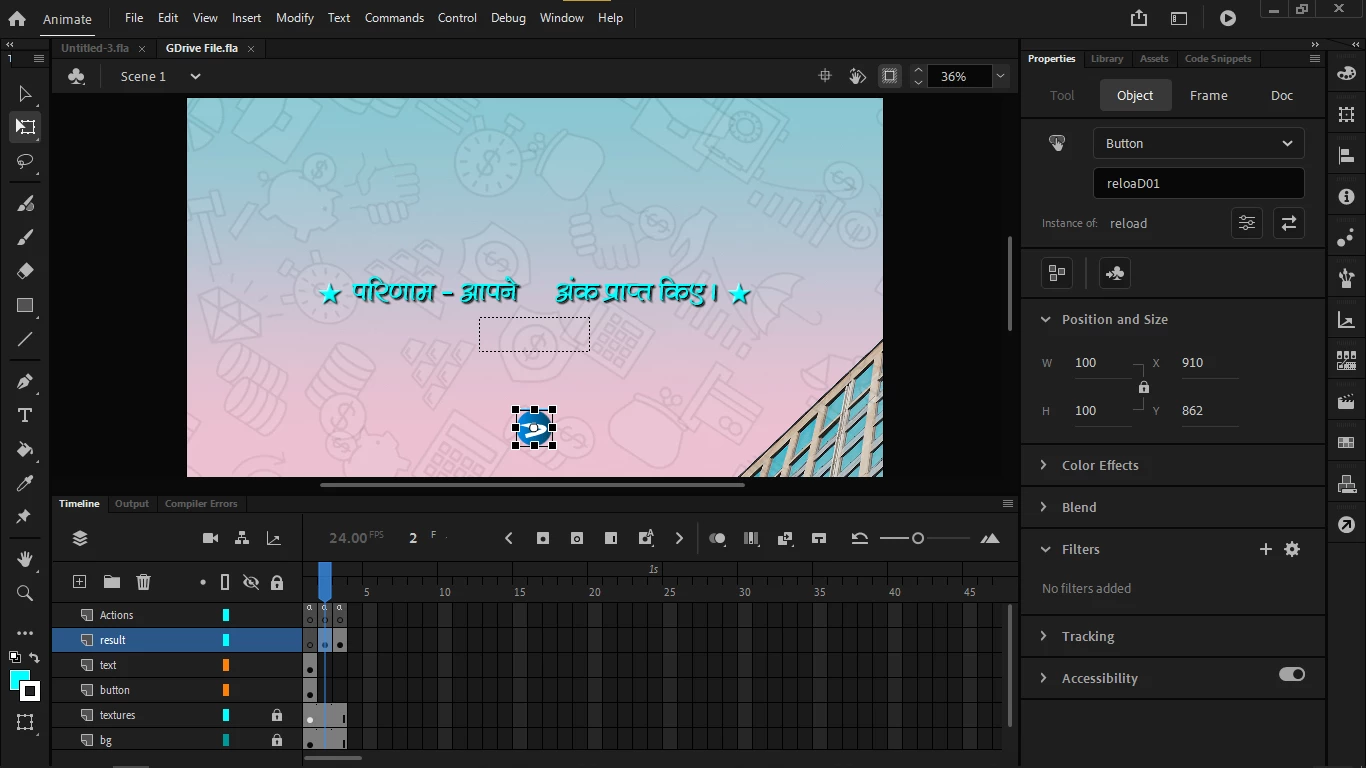
Task: Select the Paint Bucket tool
Action: (x=25, y=449)
